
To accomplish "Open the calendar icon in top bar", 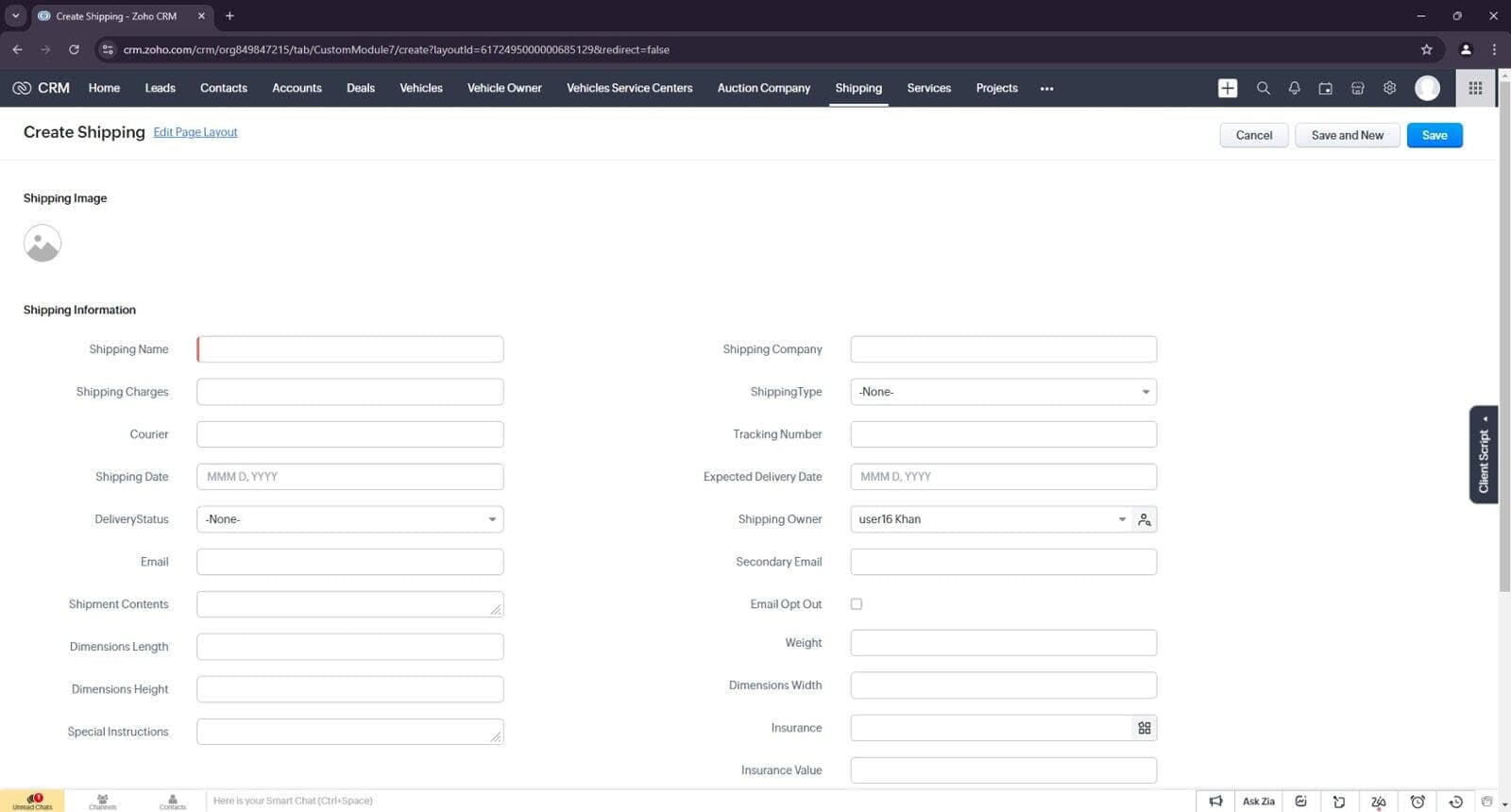I will pos(1326,88).
